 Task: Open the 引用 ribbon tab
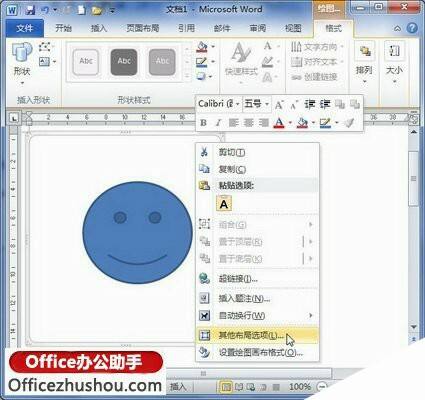tap(186, 28)
